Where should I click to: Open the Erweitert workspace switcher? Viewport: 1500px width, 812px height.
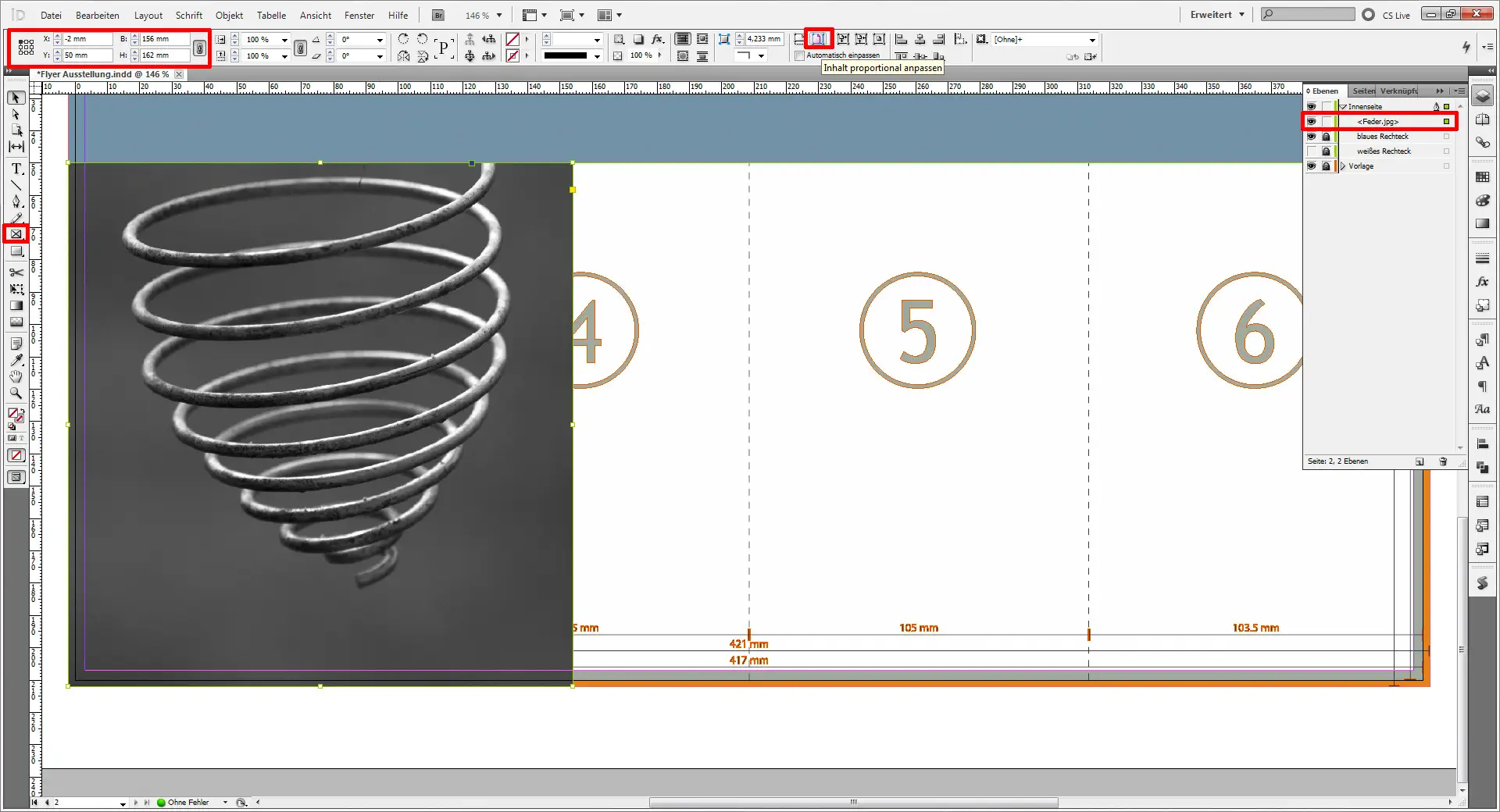1216,15
